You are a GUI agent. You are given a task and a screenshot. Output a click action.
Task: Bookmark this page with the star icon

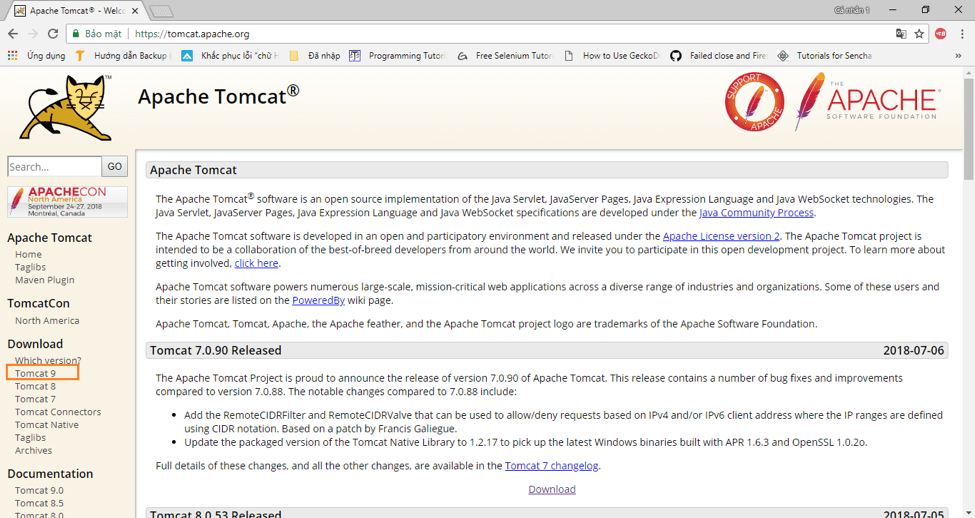[x=919, y=34]
